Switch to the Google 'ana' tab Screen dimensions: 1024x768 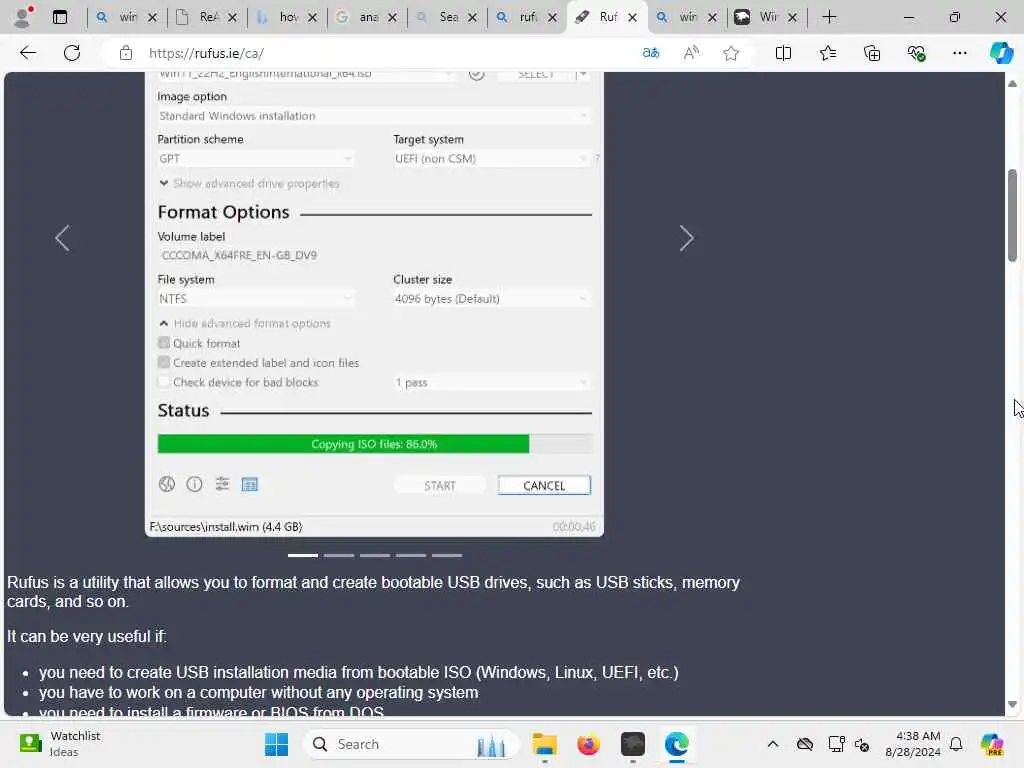[366, 17]
